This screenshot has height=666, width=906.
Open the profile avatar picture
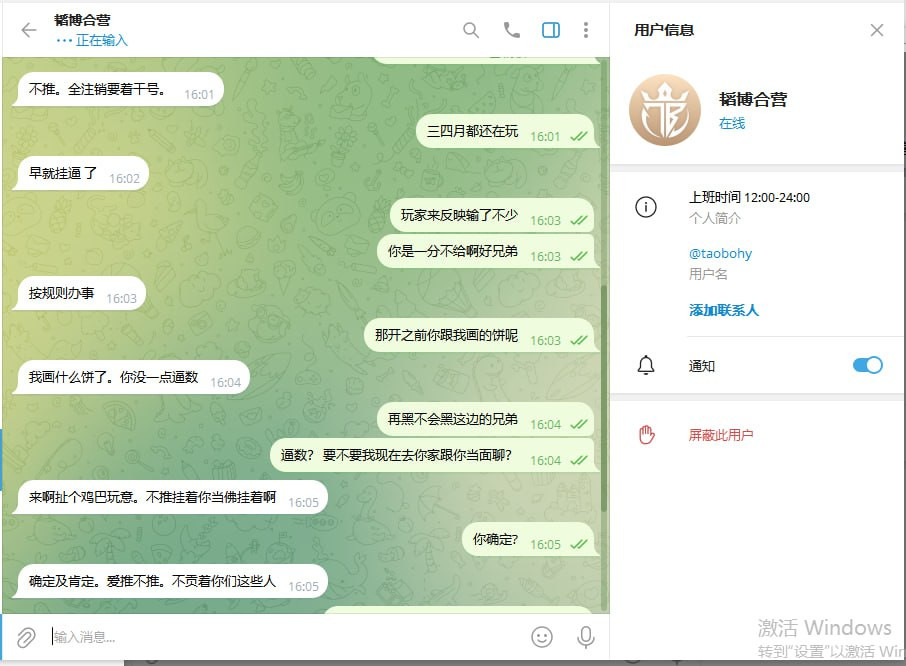(665, 110)
